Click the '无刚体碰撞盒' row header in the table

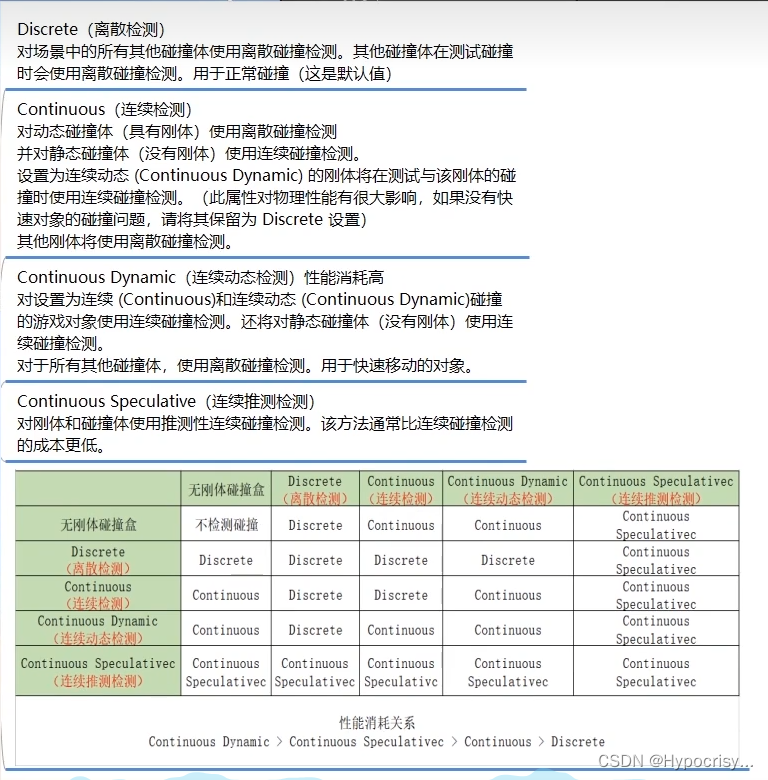[98, 524]
